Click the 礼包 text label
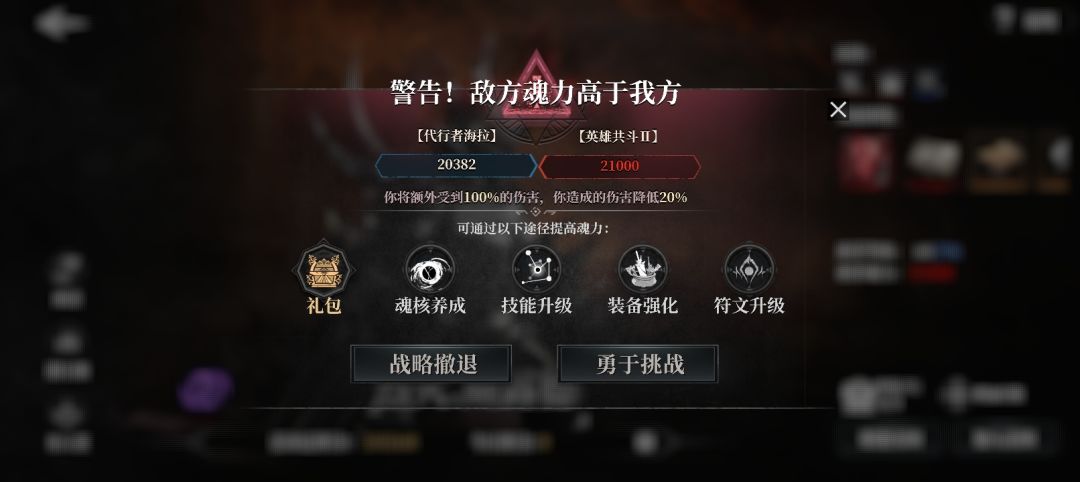The width and height of the screenshot is (1080, 482). click(324, 305)
